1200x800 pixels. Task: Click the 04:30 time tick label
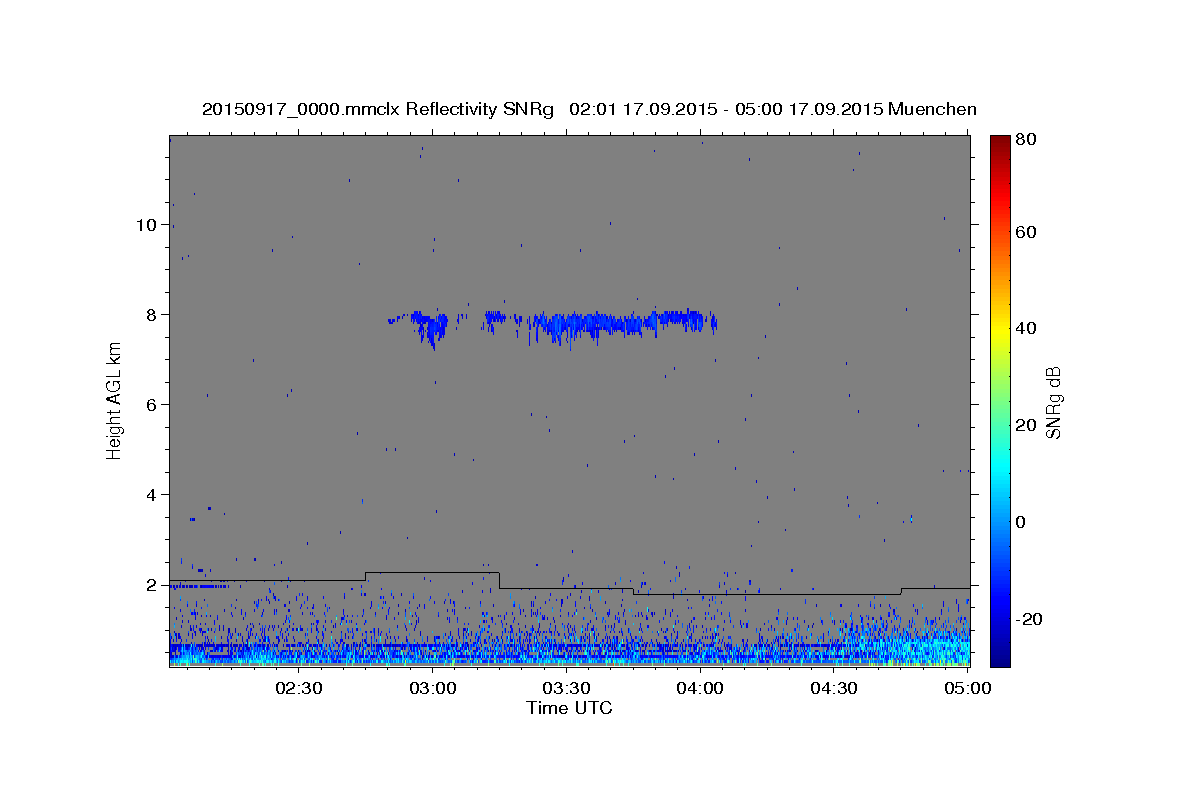pos(833,688)
